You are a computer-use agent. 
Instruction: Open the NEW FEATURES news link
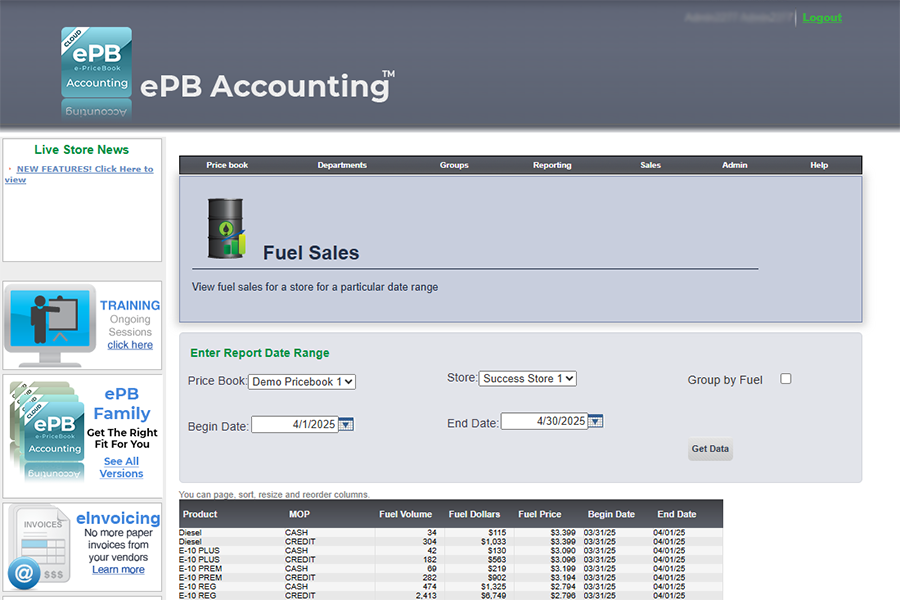click(79, 174)
